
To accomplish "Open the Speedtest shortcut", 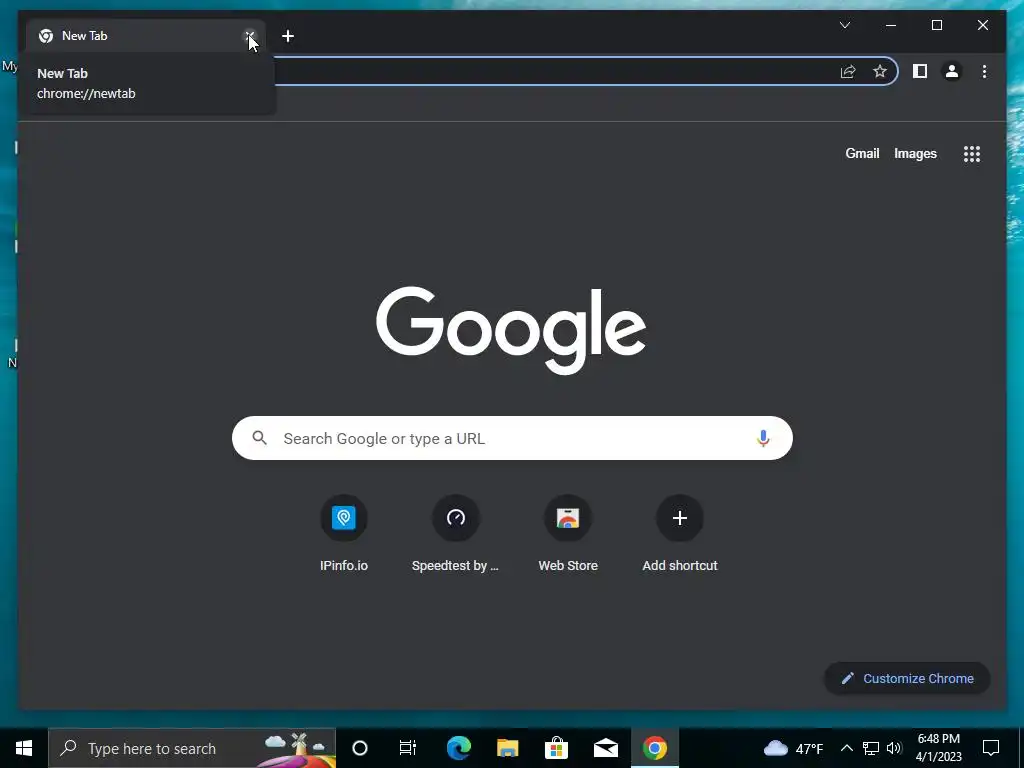I will [x=455, y=534].
